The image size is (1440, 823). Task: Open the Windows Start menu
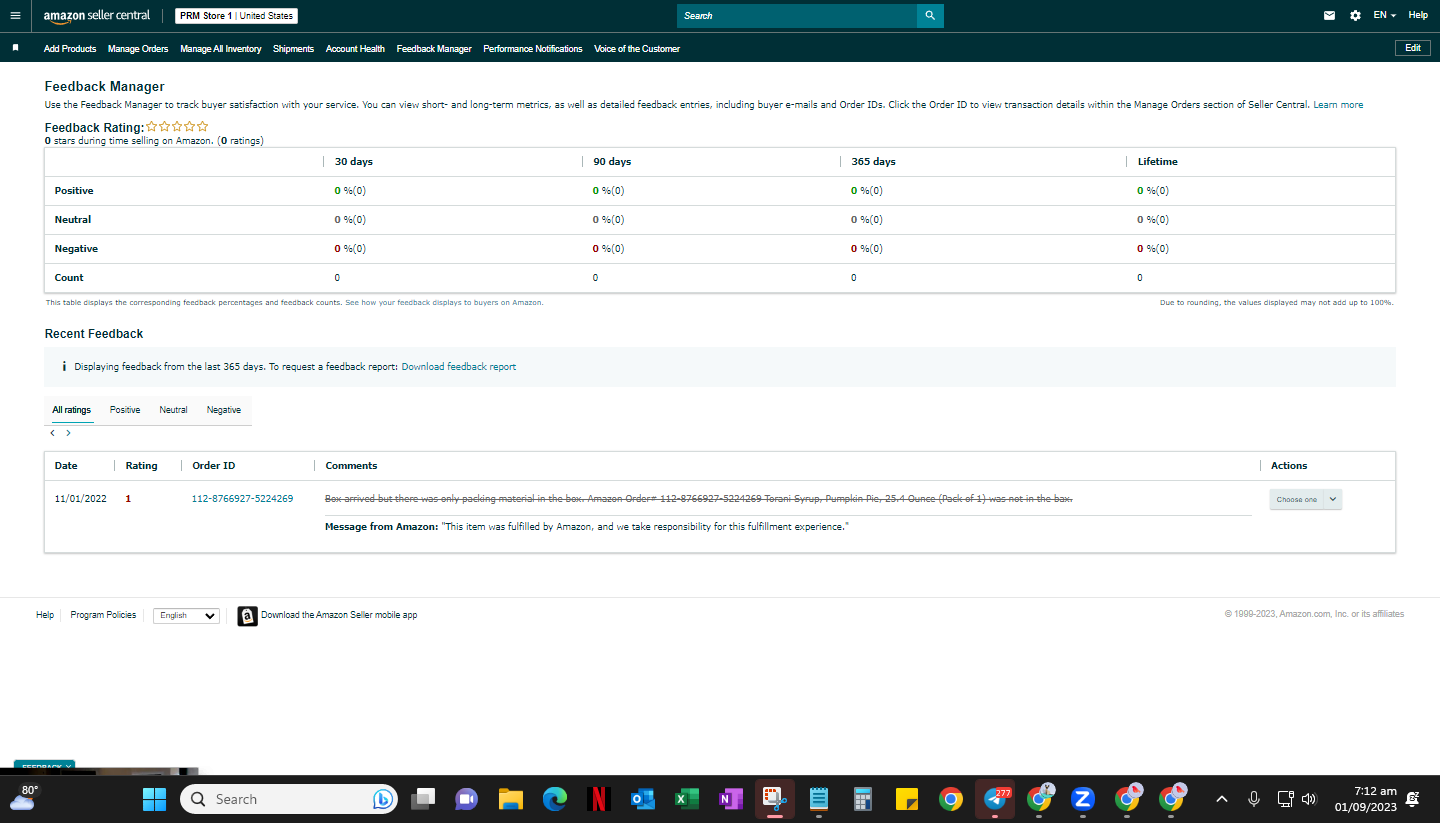click(x=154, y=799)
